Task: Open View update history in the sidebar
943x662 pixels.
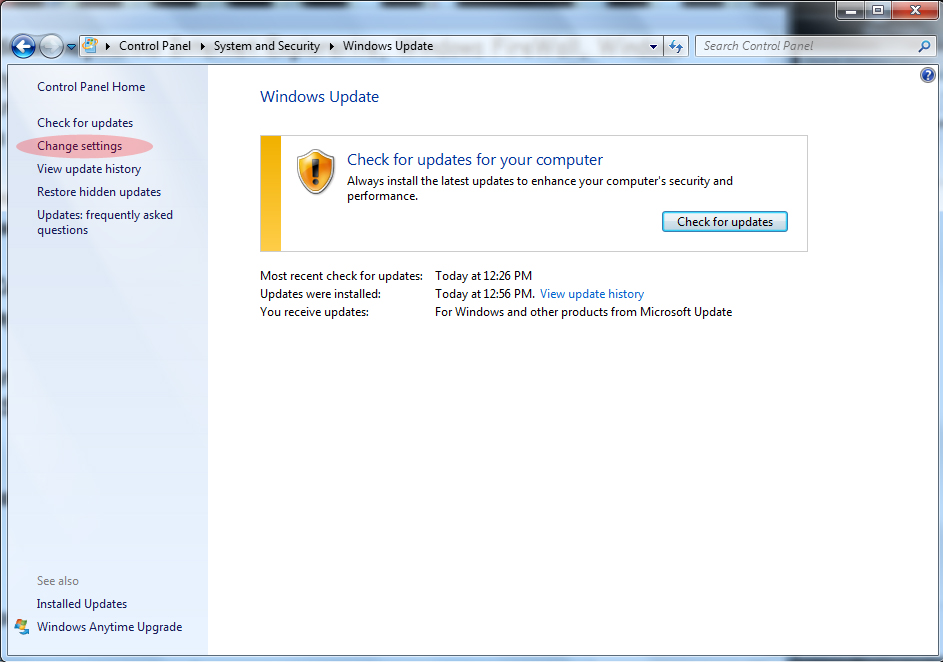Action: tap(89, 169)
